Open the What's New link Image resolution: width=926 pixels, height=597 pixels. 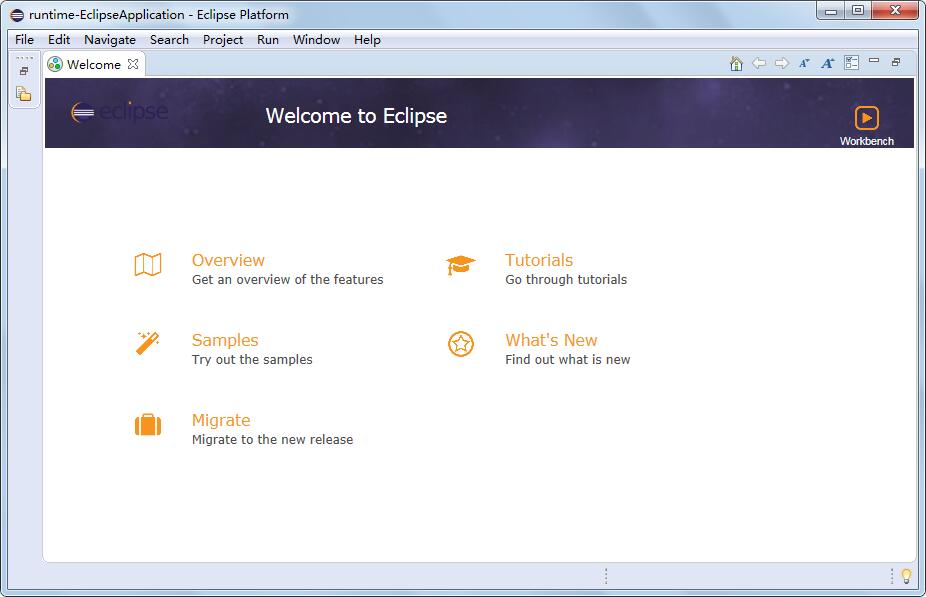[552, 340]
